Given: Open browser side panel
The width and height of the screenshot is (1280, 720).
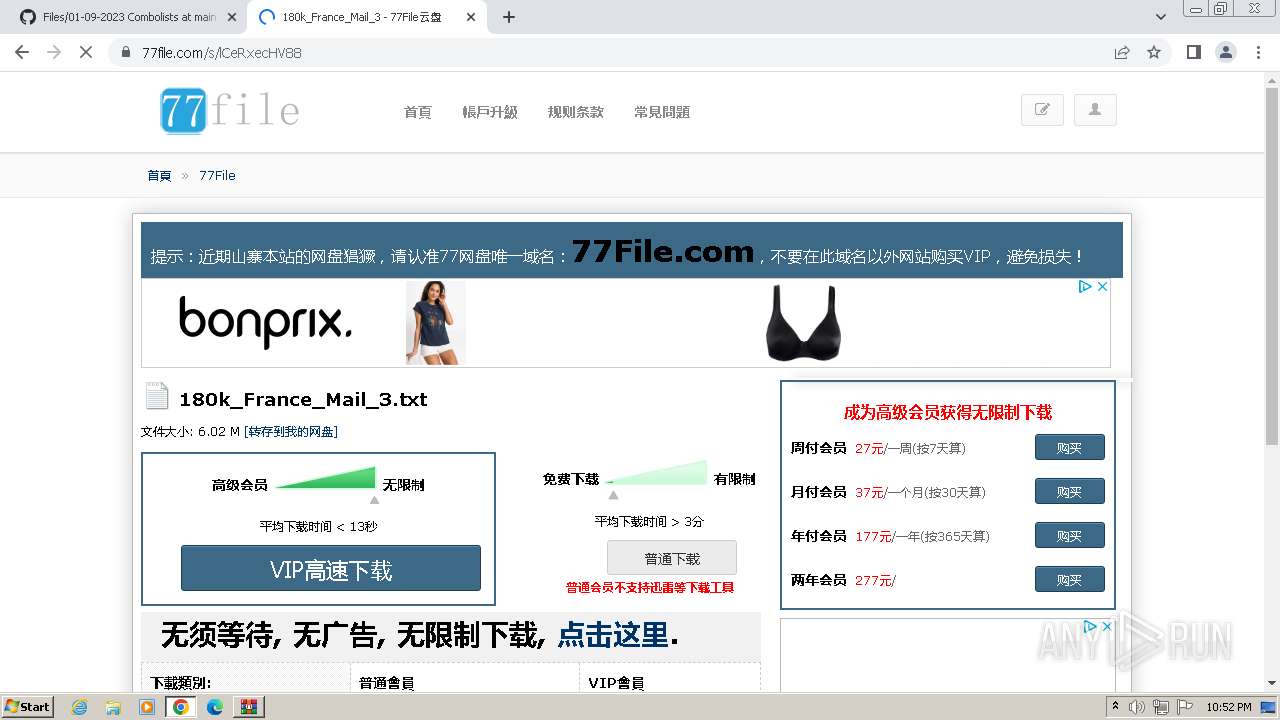Looking at the screenshot, I should pyautogui.click(x=1193, y=52).
